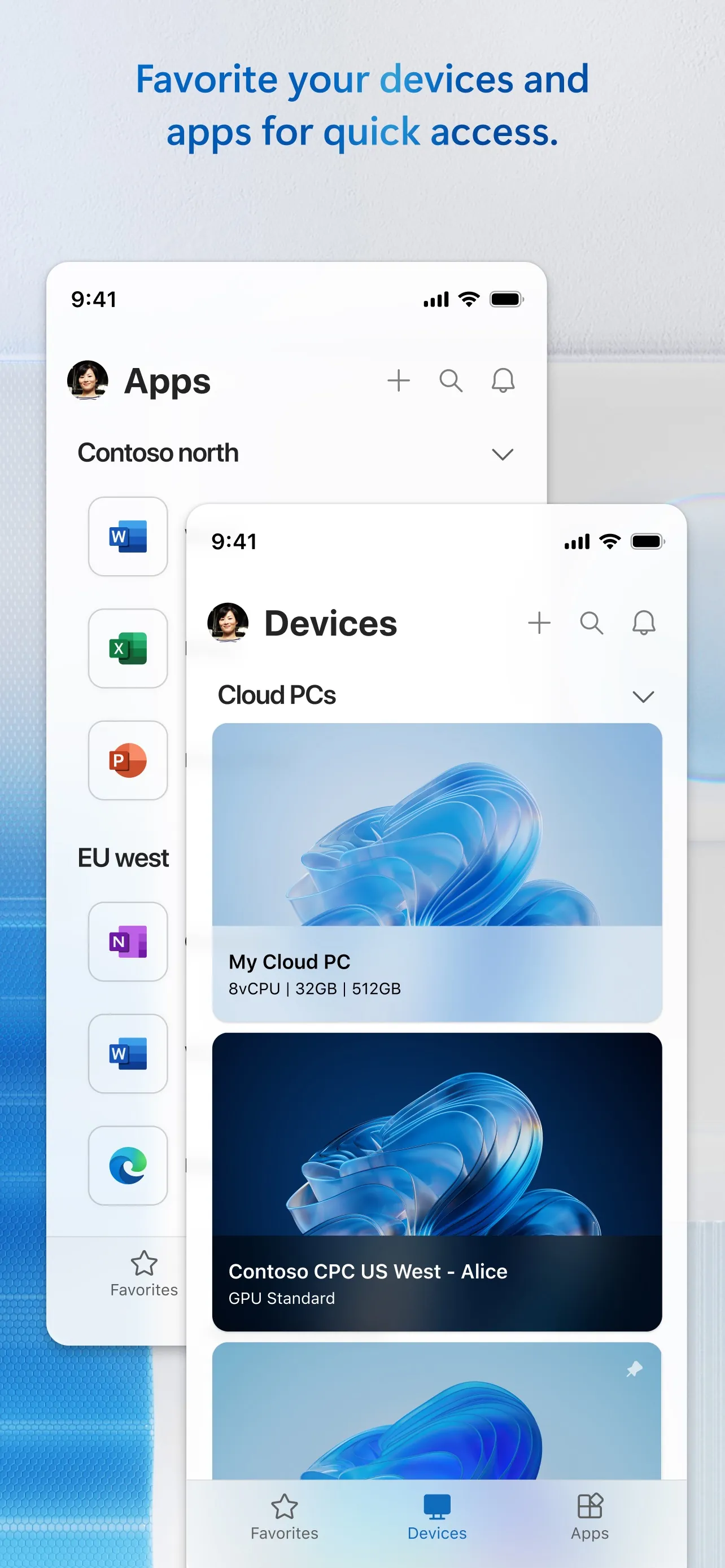Tap the profile avatar beside Apps title
This screenshot has height=1568, width=725.
(x=88, y=380)
